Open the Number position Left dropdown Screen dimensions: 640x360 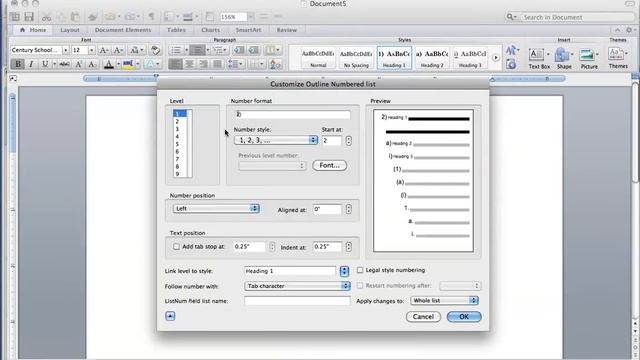[216, 209]
